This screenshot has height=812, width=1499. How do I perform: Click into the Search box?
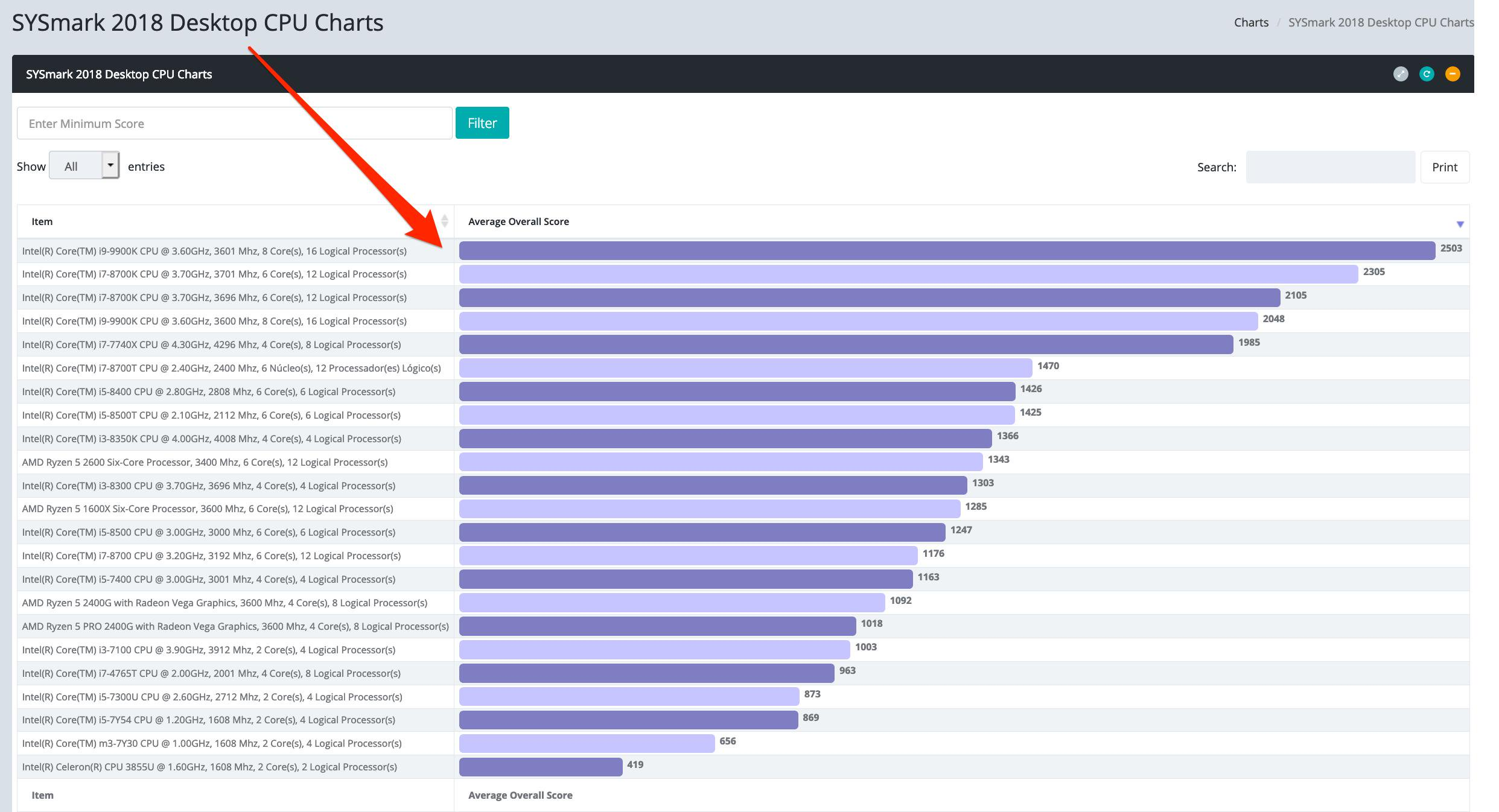[x=1330, y=167]
